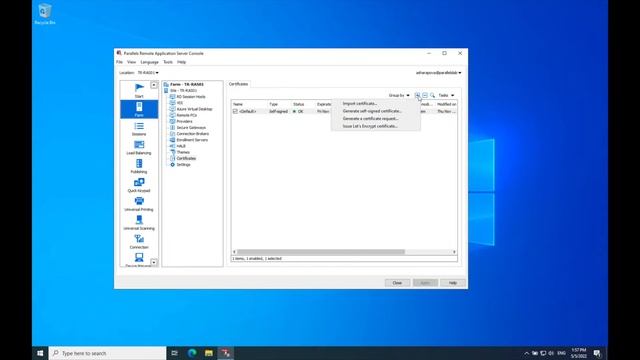This screenshot has width=640, height=360.
Task: Open the Sessions category
Action: [139, 129]
